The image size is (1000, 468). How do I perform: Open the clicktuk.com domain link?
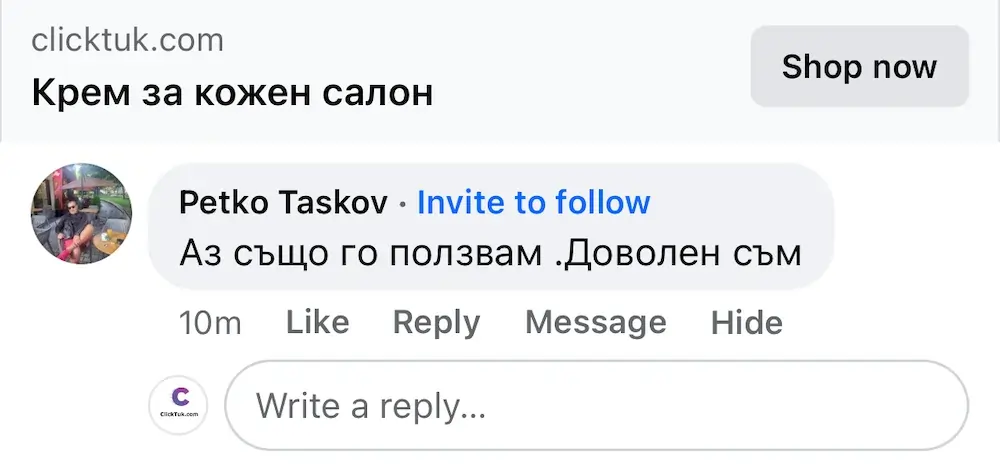coord(127,40)
